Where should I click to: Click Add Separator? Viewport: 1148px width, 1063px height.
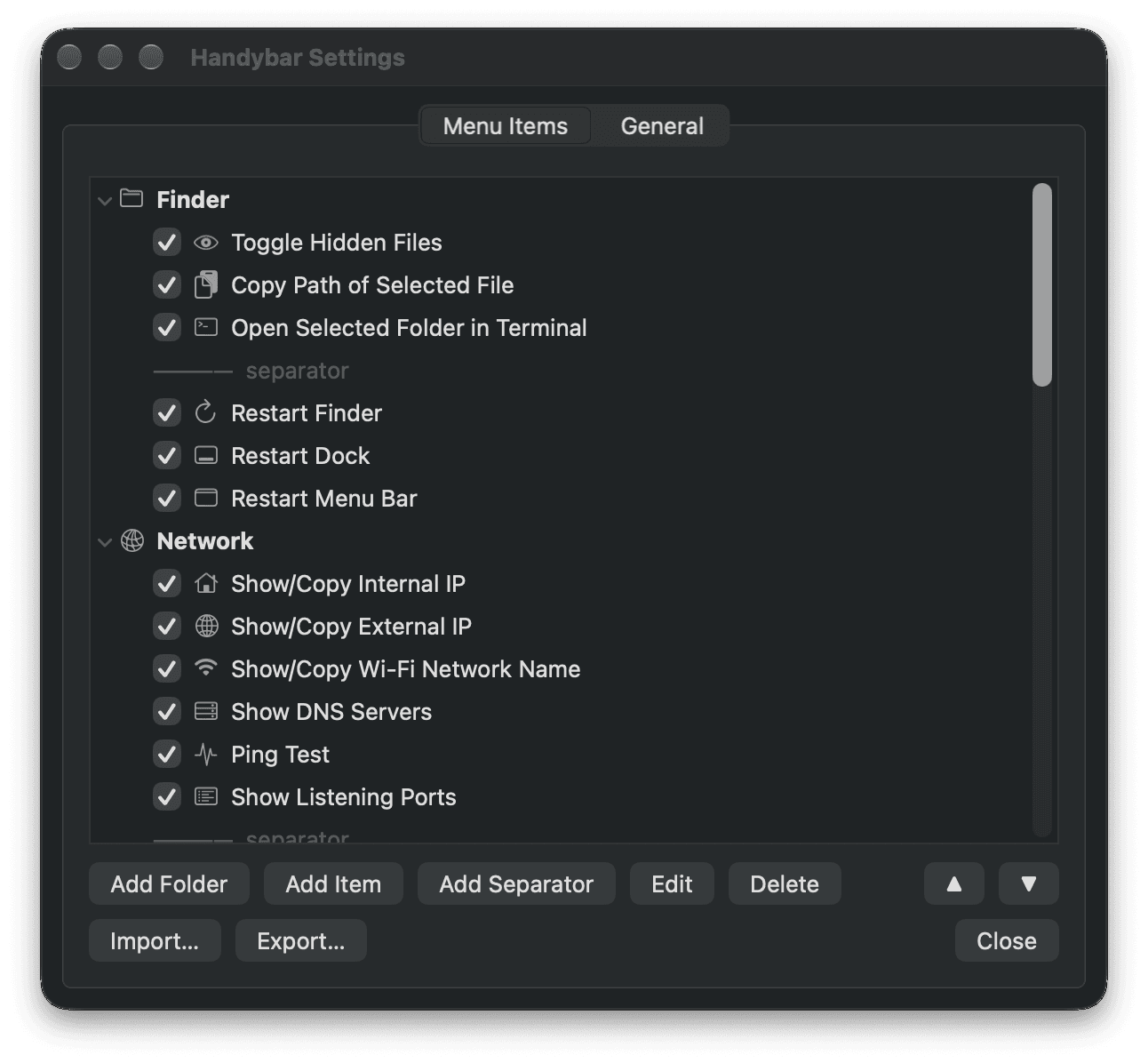tap(516, 883)
